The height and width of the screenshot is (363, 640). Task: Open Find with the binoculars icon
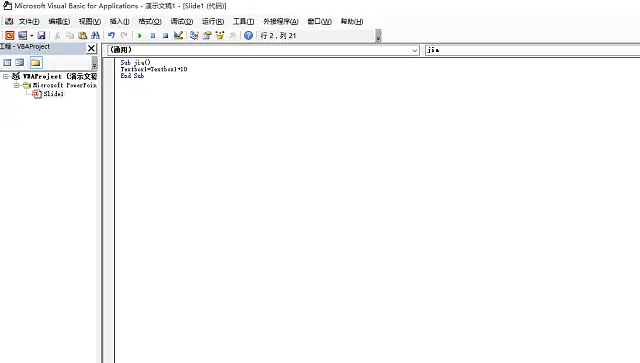point(95,36)
